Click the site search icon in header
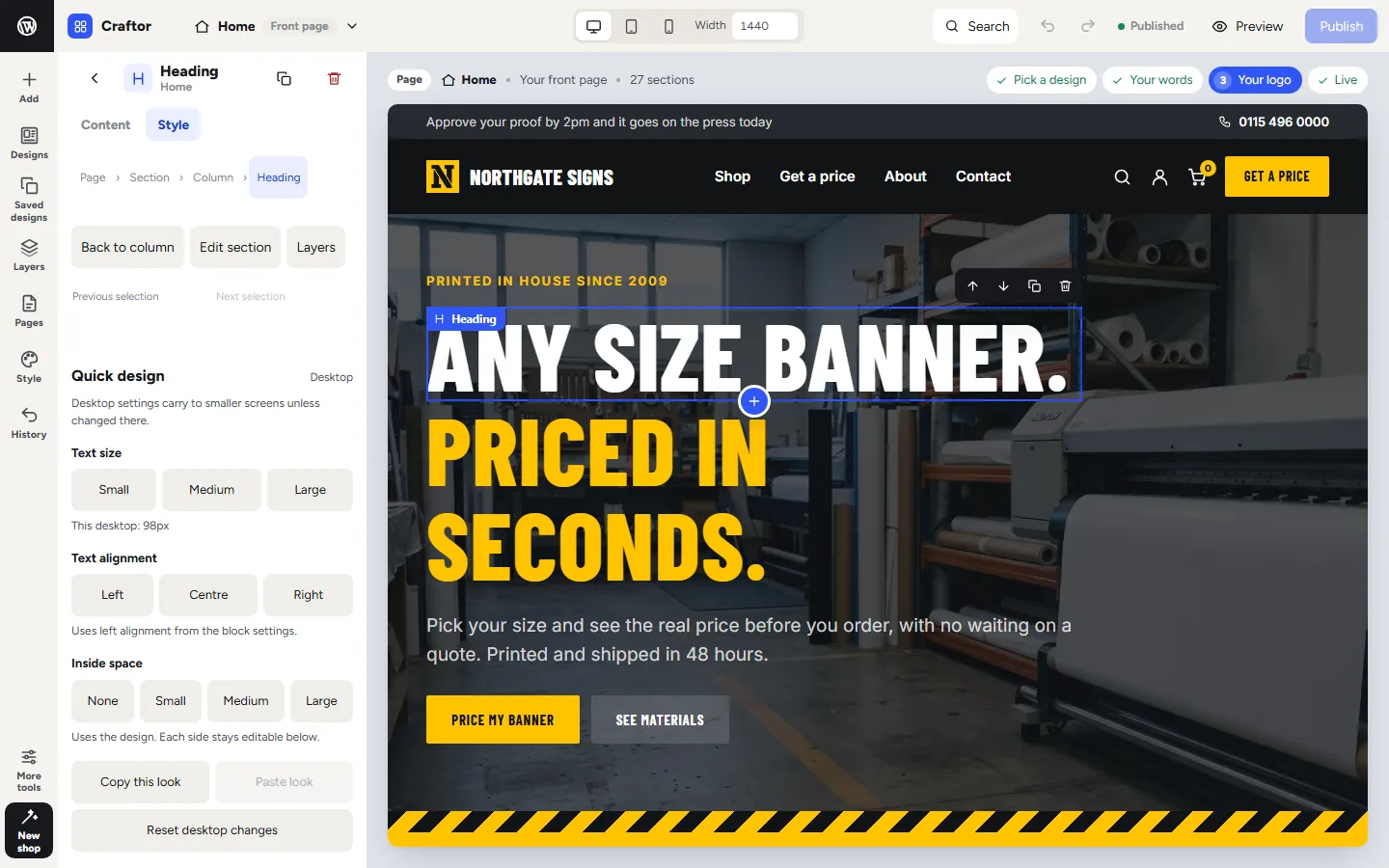 coord(1122,176)
